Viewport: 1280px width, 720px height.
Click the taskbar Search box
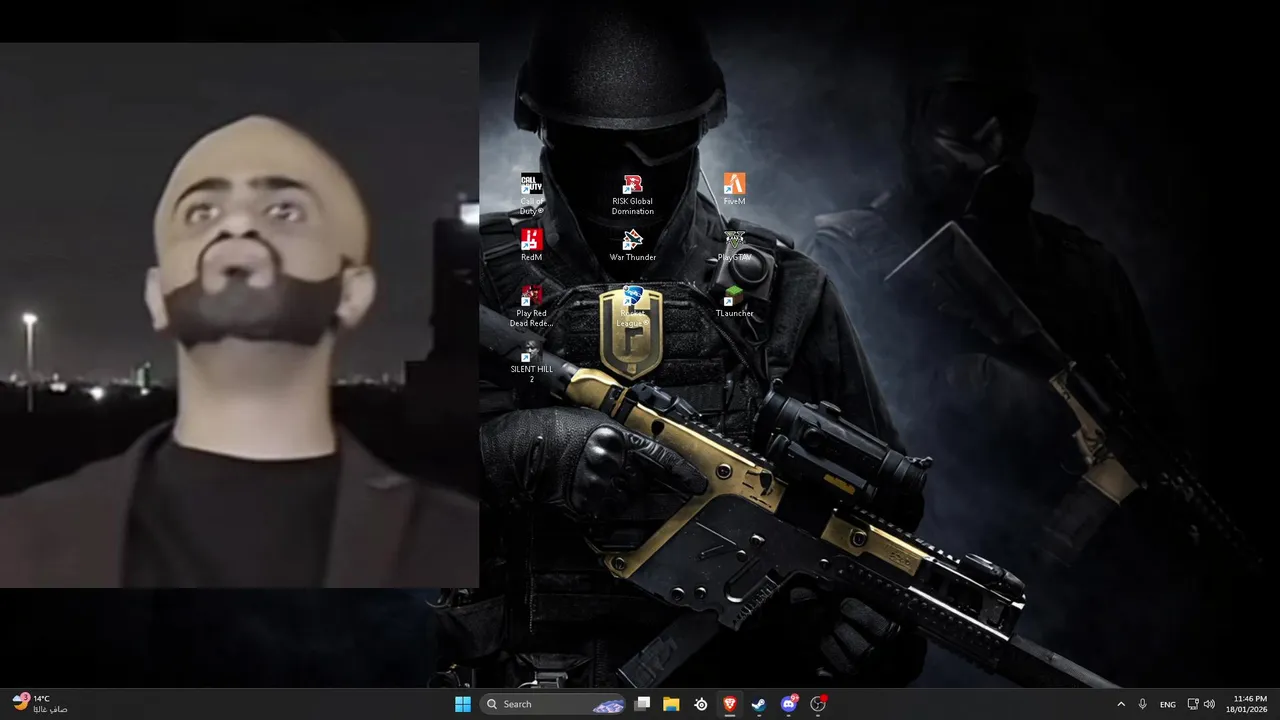click(553, 704)
